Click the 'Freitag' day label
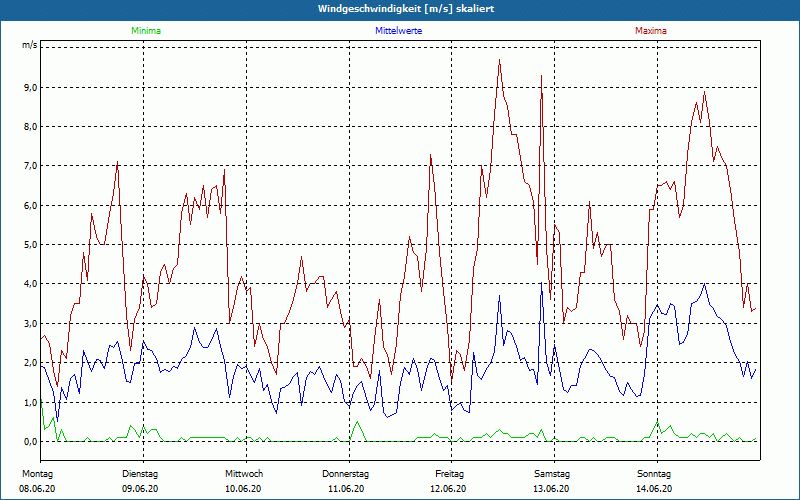Screen dimensions: 800x500 tap(449, 474)
